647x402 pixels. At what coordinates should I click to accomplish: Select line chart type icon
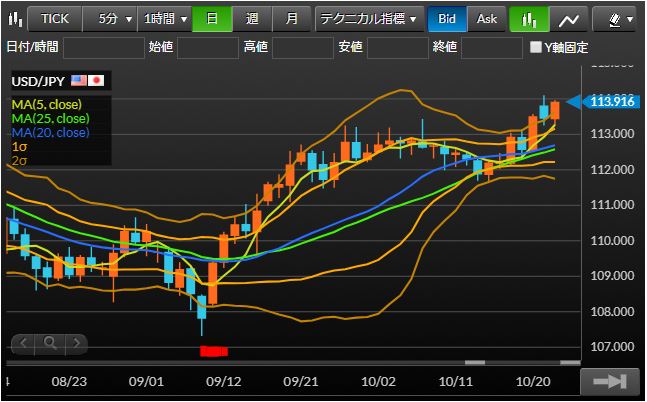569,19
